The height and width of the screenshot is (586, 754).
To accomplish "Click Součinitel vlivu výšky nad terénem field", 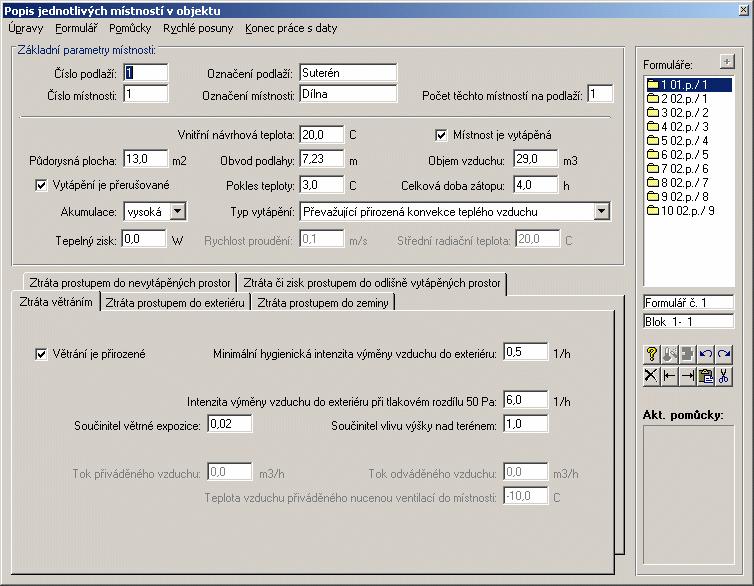I will point(526,424).
